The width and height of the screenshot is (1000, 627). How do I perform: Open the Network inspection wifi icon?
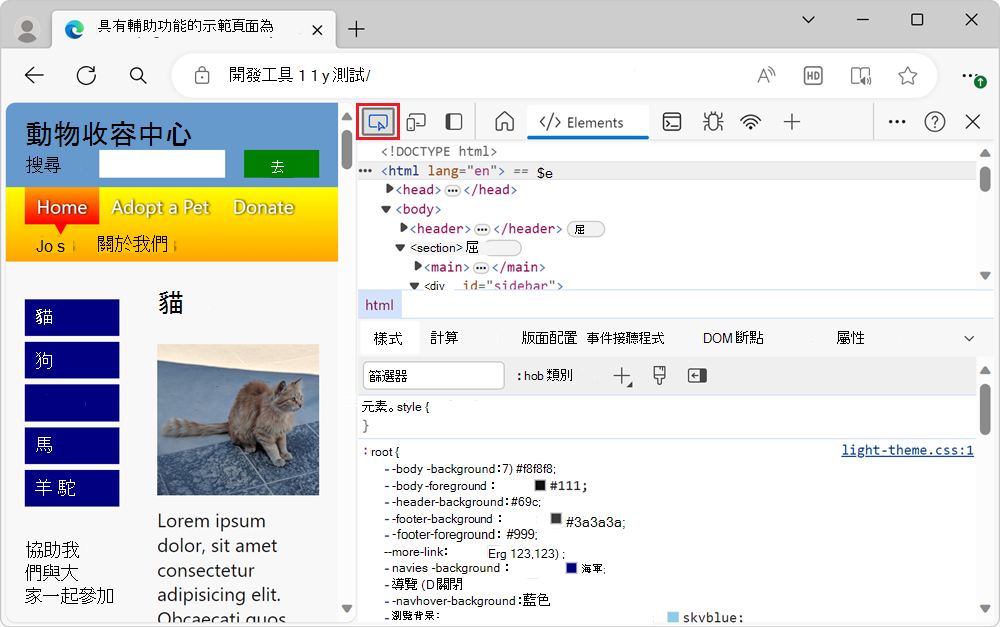click(x=751, y=121)
